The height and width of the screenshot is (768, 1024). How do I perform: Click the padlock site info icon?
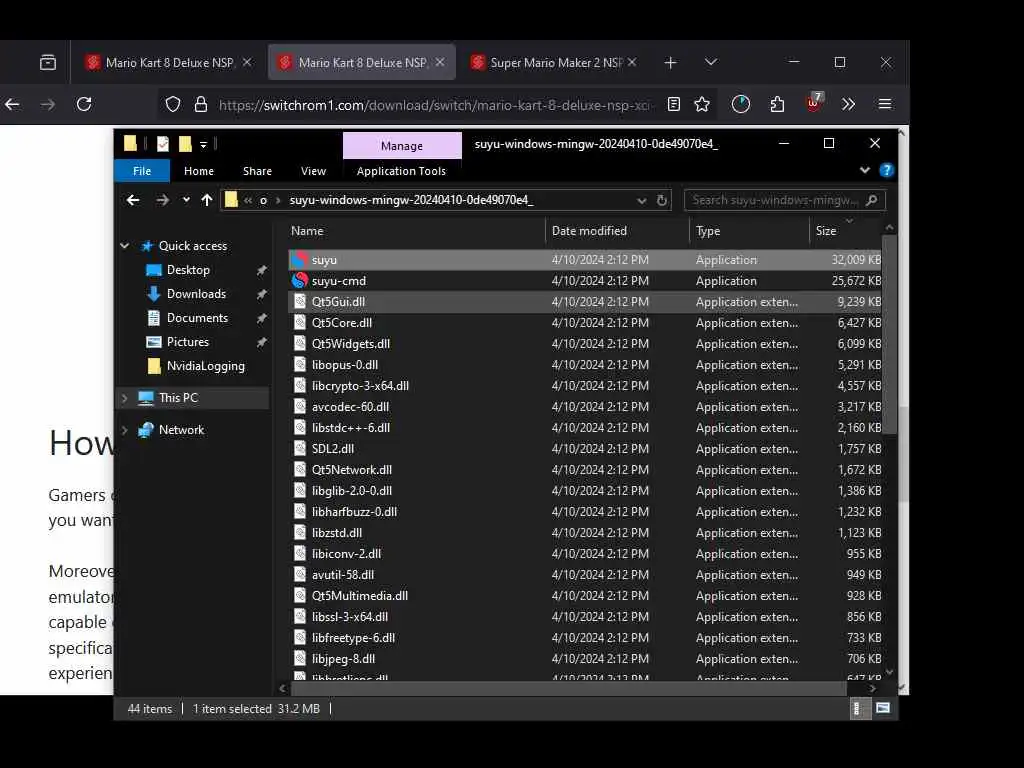[201, 104]
